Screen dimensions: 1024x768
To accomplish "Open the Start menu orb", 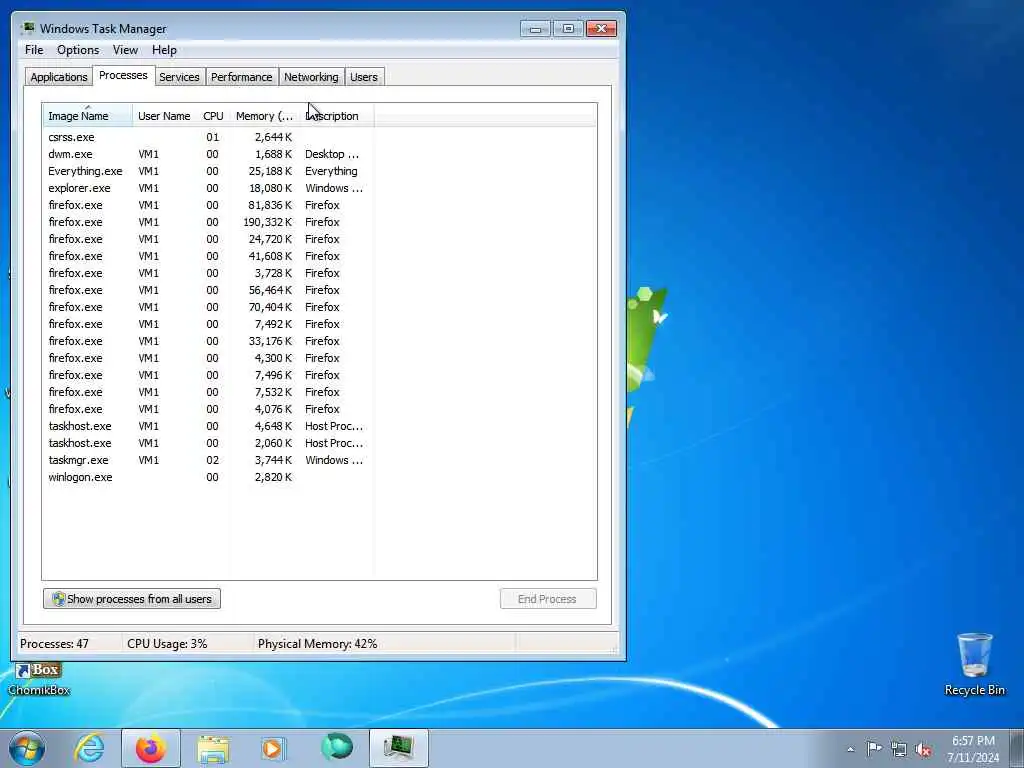I will click(27, 748).
